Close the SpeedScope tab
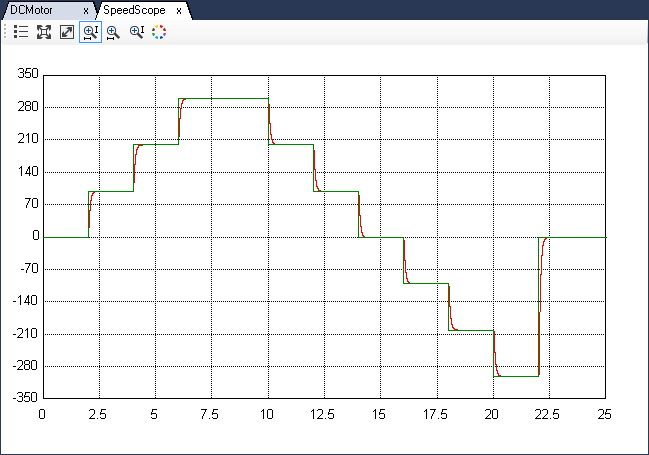The height and width of the screenshot is (455, 649). click(x=179, y=11)
